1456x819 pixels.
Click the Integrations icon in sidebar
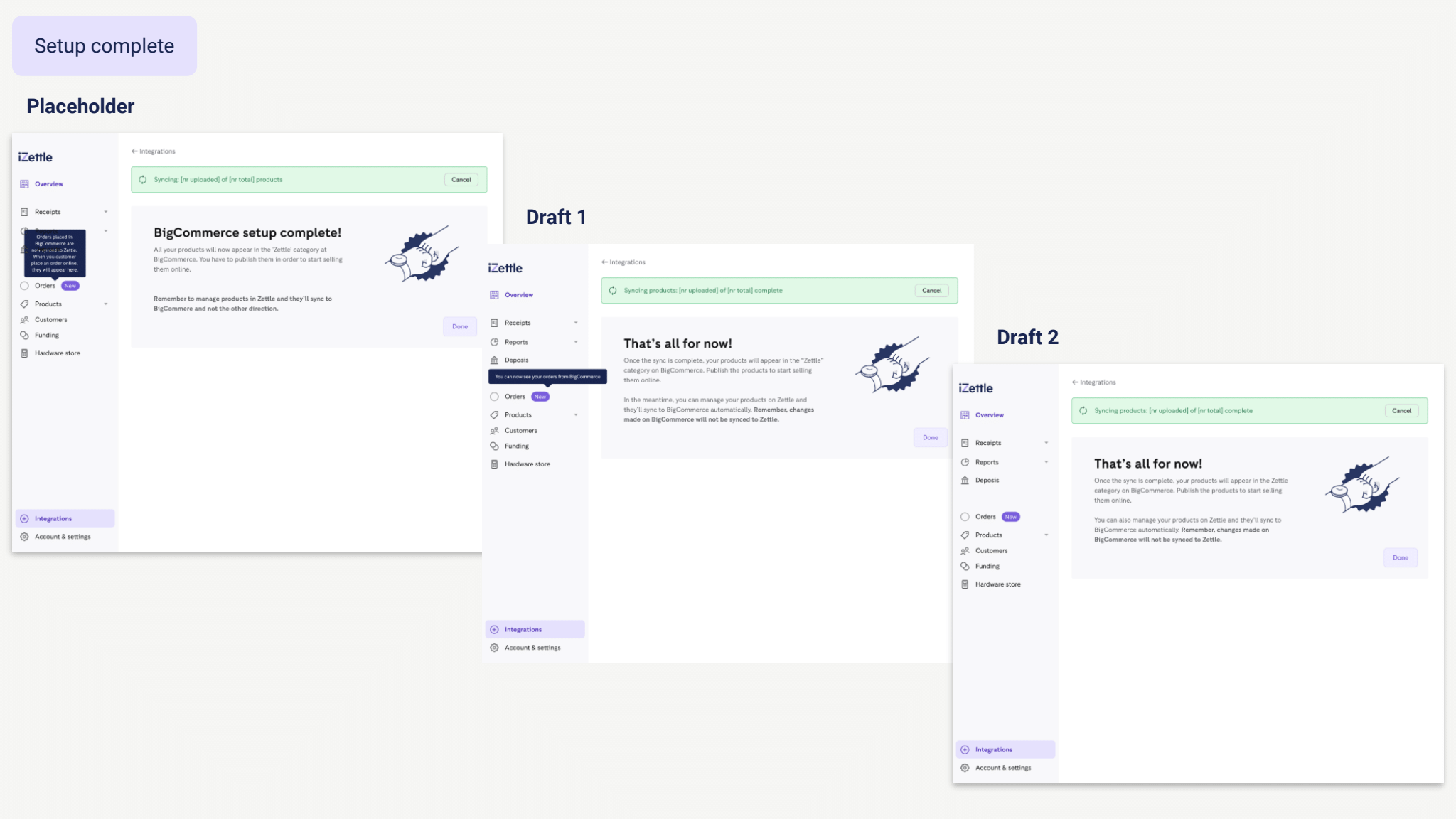(x=24, y=518)
